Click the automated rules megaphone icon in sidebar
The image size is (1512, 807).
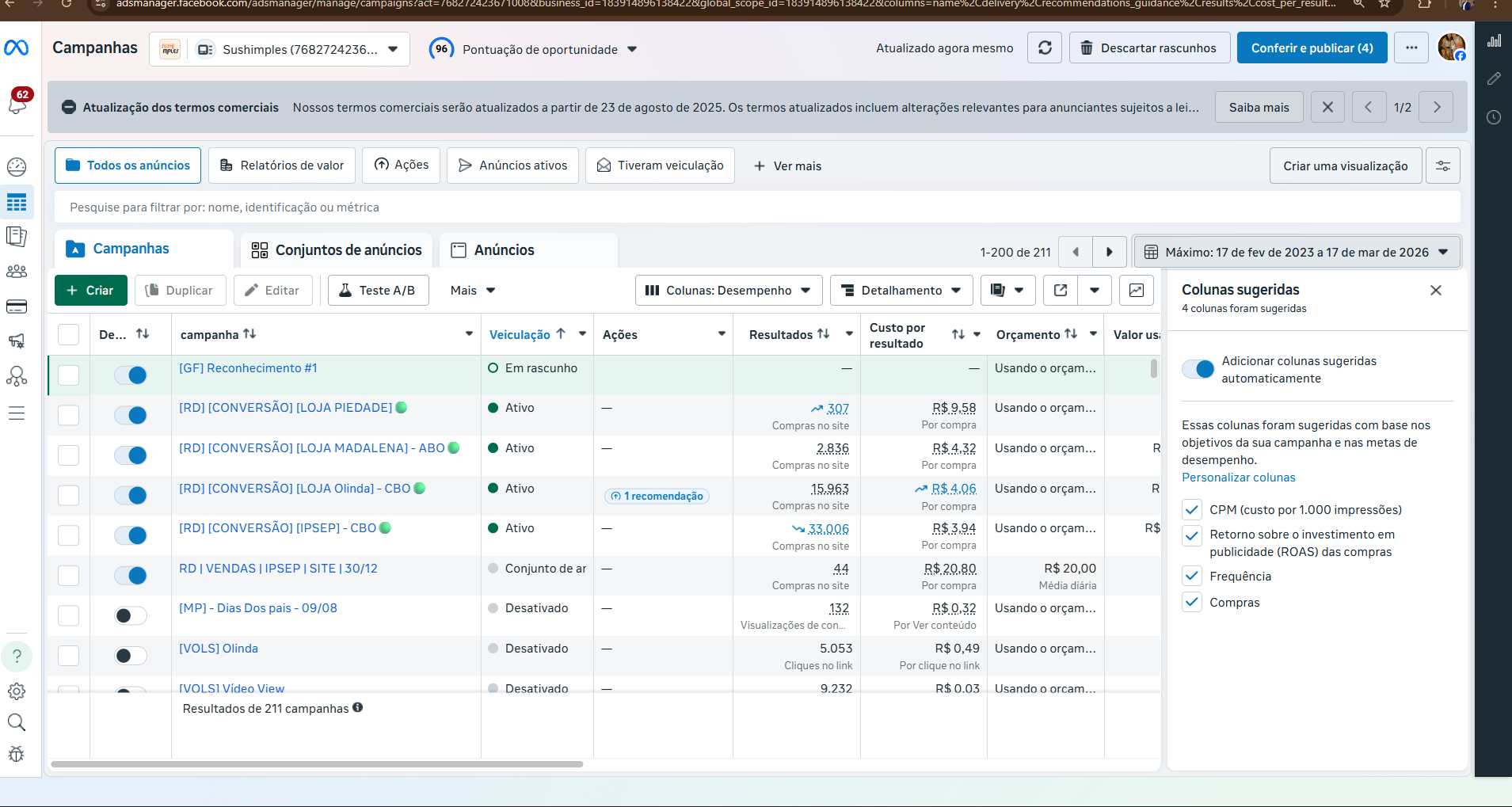[x=17, y=341]
